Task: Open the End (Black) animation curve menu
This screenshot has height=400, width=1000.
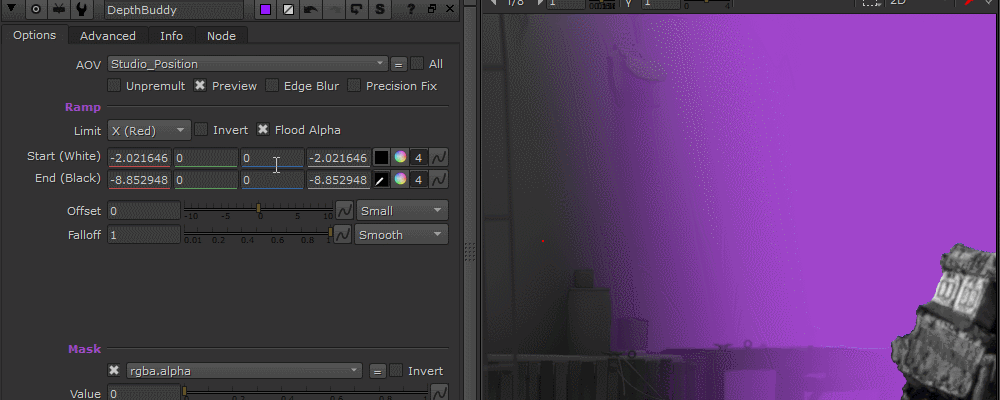Action: 439,180
